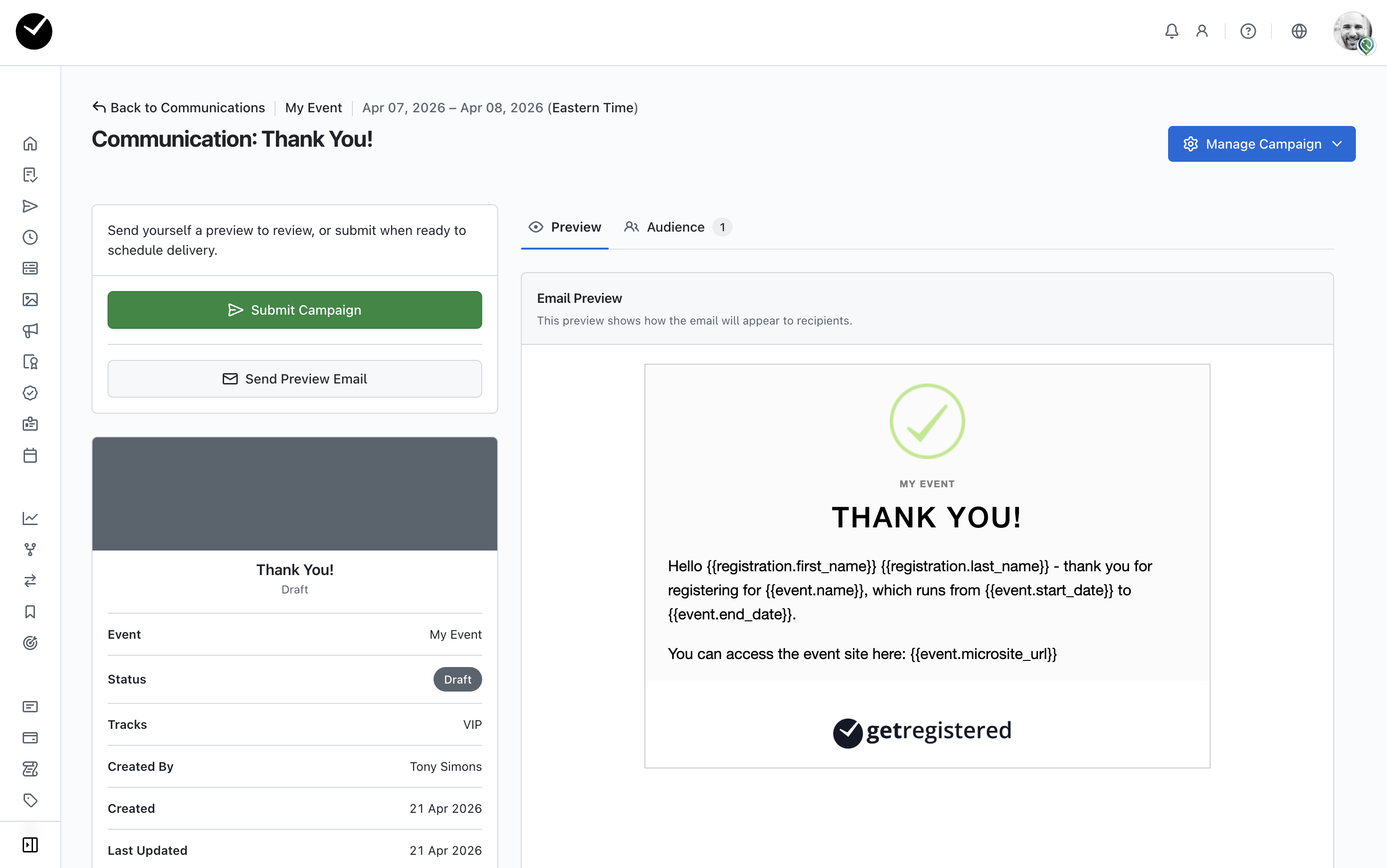Select the megaphone marketing sidebar icon
Viewport: 1387px width, 868px height.
[30, 331]
